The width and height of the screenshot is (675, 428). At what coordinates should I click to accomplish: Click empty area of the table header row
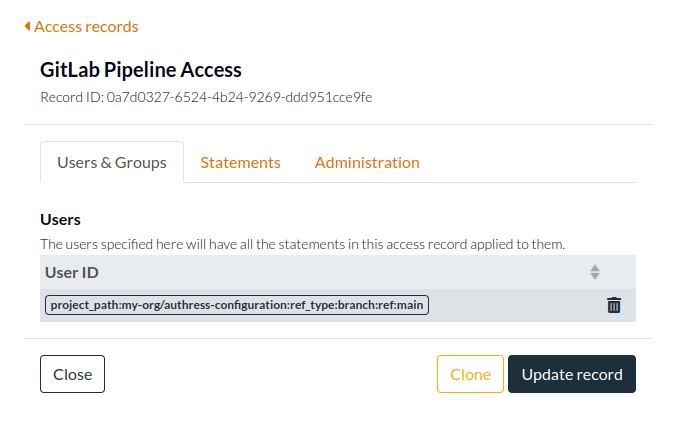pos(340,272)
